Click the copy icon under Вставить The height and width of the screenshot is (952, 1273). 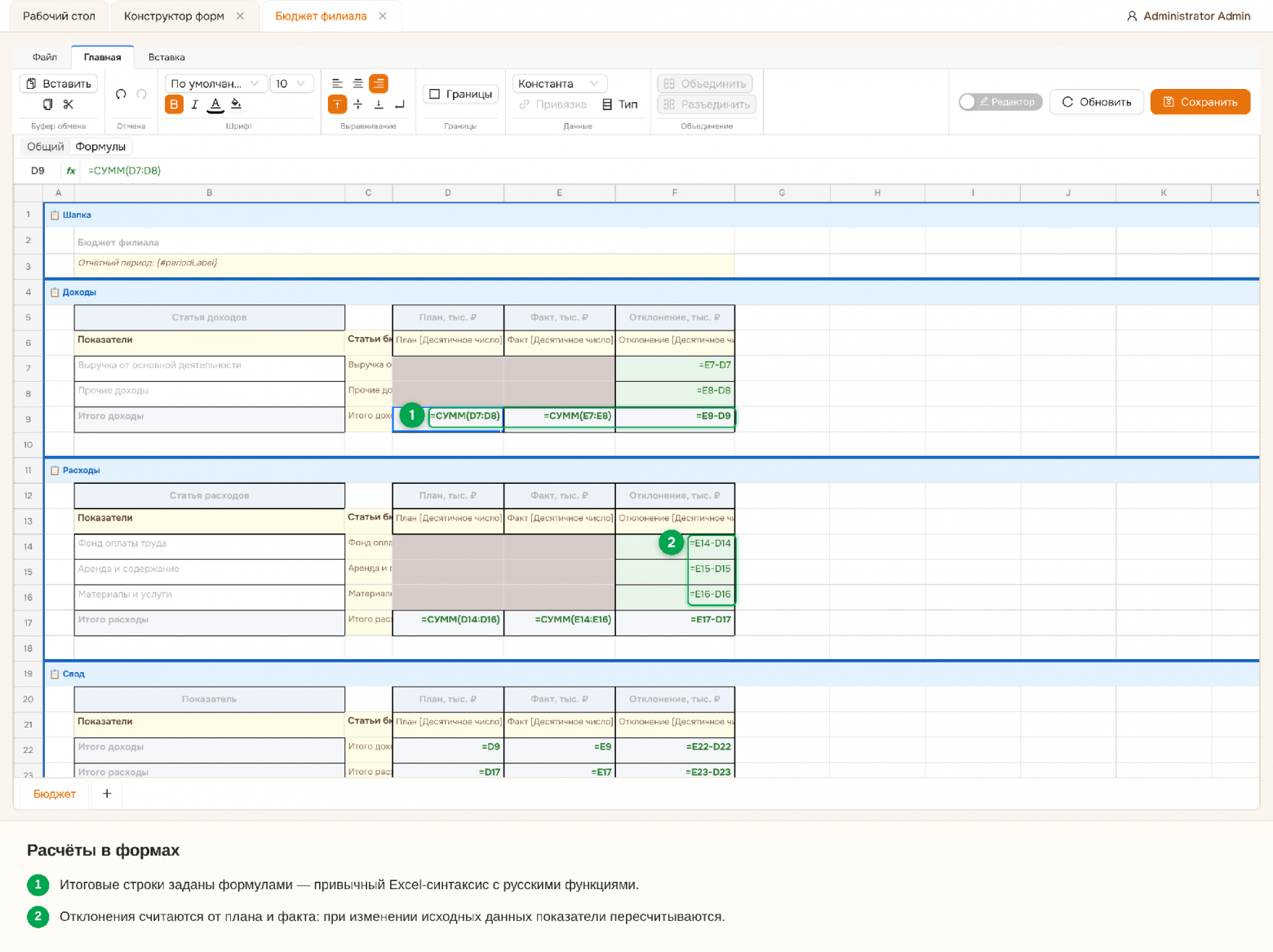47,104
